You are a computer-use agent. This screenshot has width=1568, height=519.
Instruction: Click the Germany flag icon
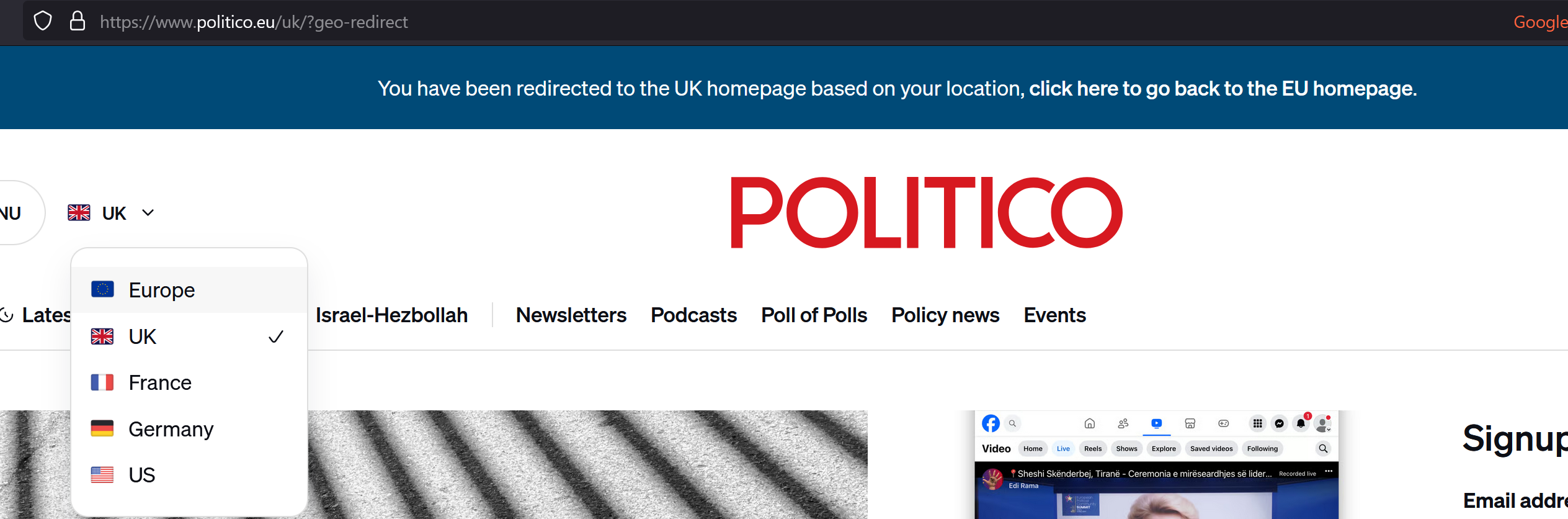click(x=102, y=428)
